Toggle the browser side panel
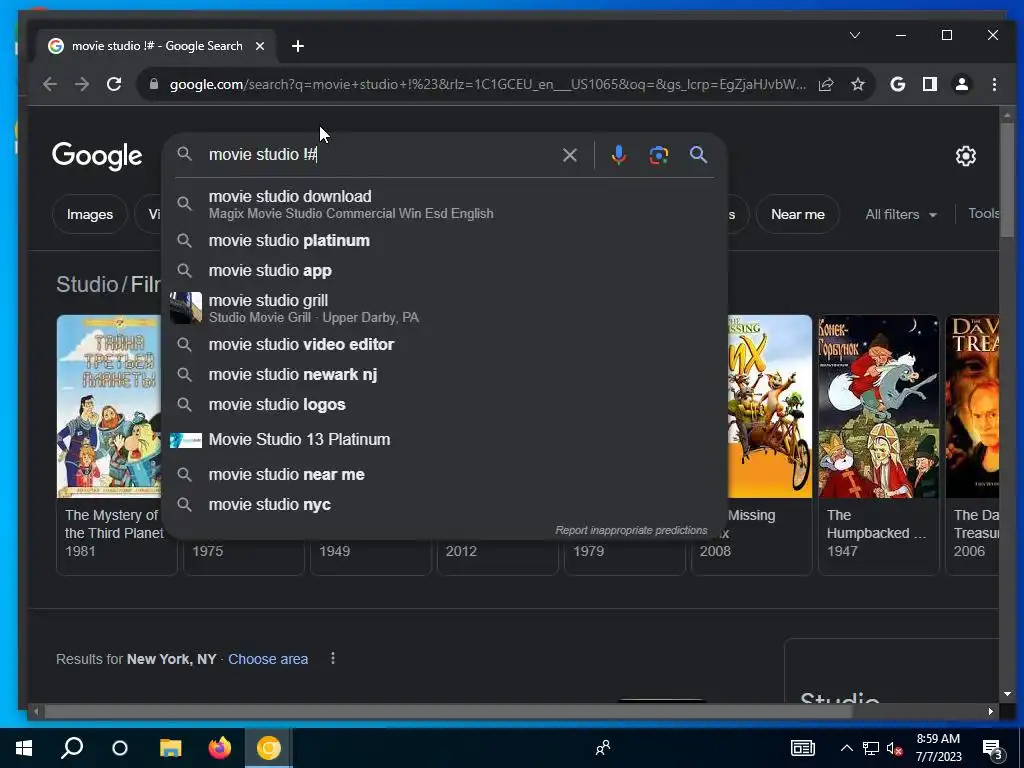1024x768 pixels. (x=929, y=84)
